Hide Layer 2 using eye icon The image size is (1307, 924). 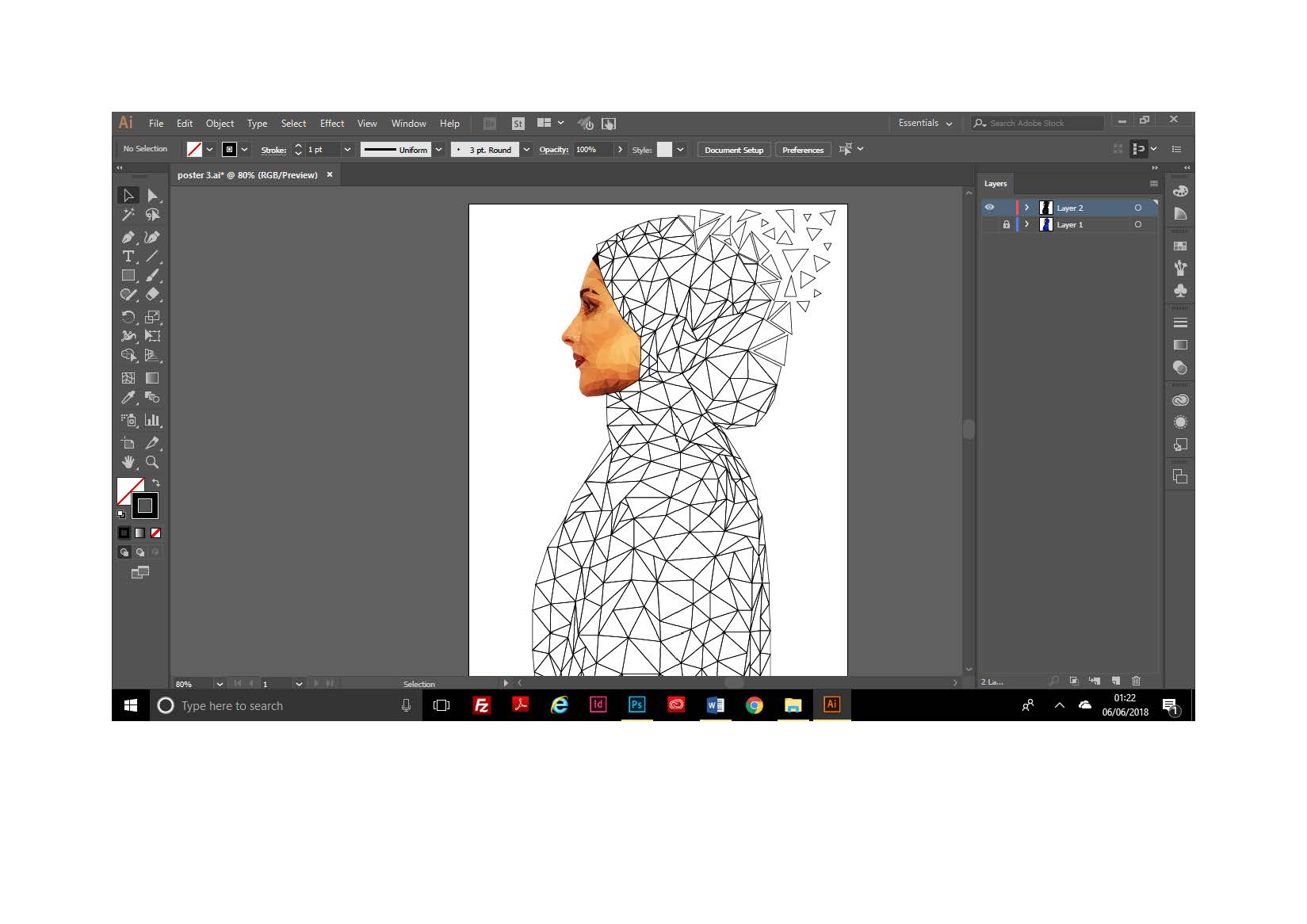pos(989,208)
